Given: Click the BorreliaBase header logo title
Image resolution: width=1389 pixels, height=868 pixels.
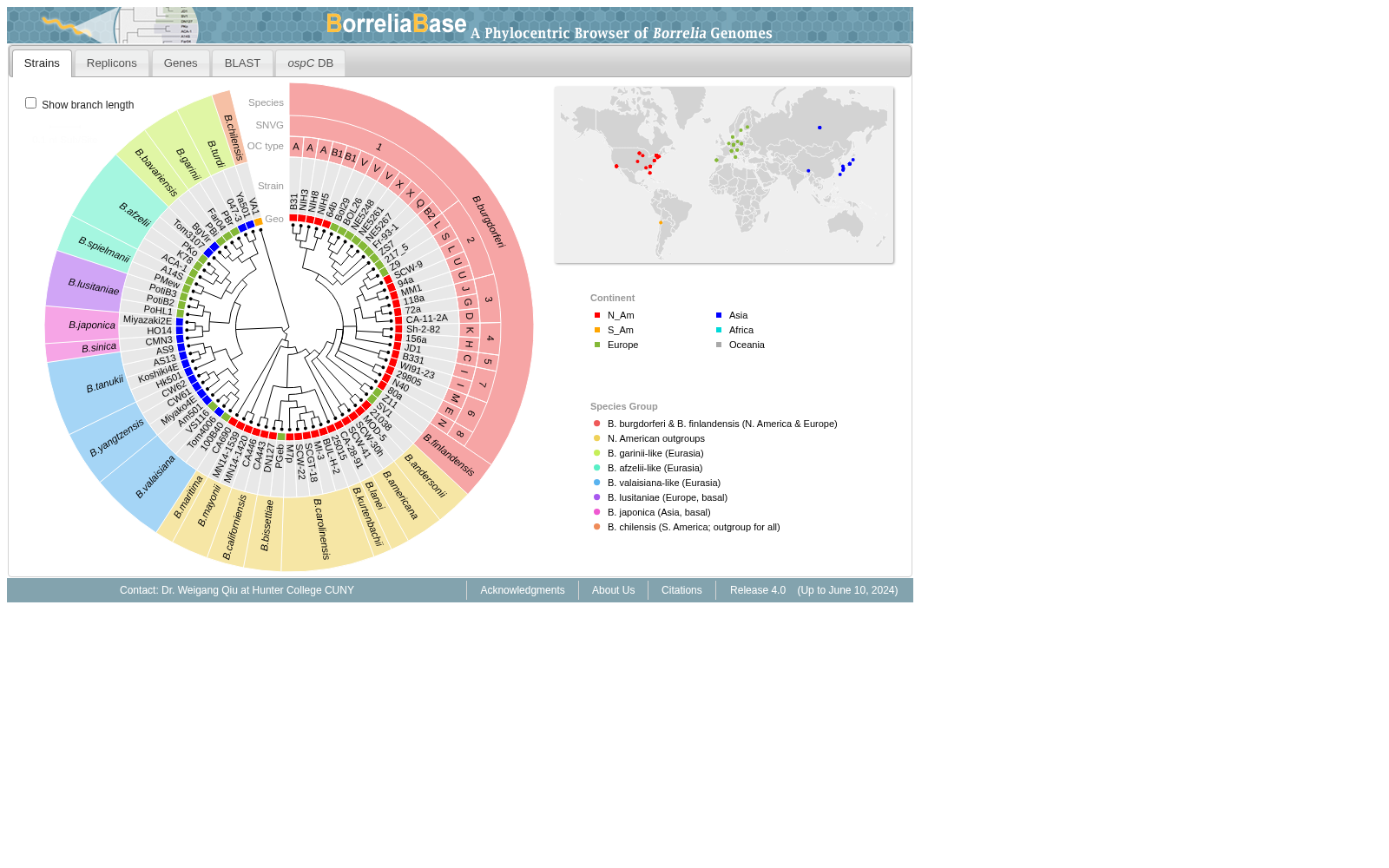Looking at the screenshot, I should coord(397,24).
